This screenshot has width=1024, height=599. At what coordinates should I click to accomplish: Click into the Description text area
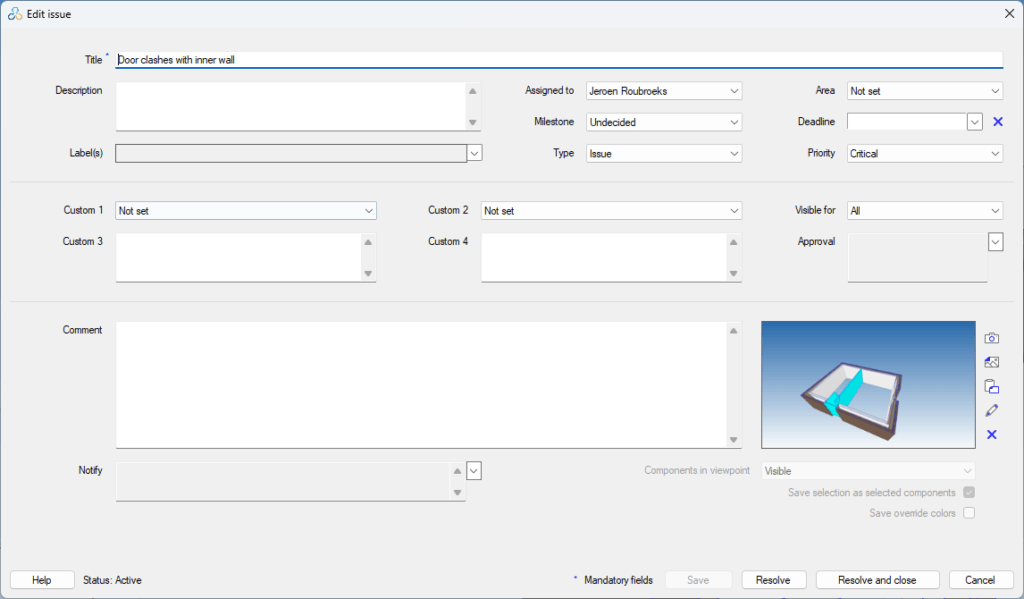(x=290, y=106)
